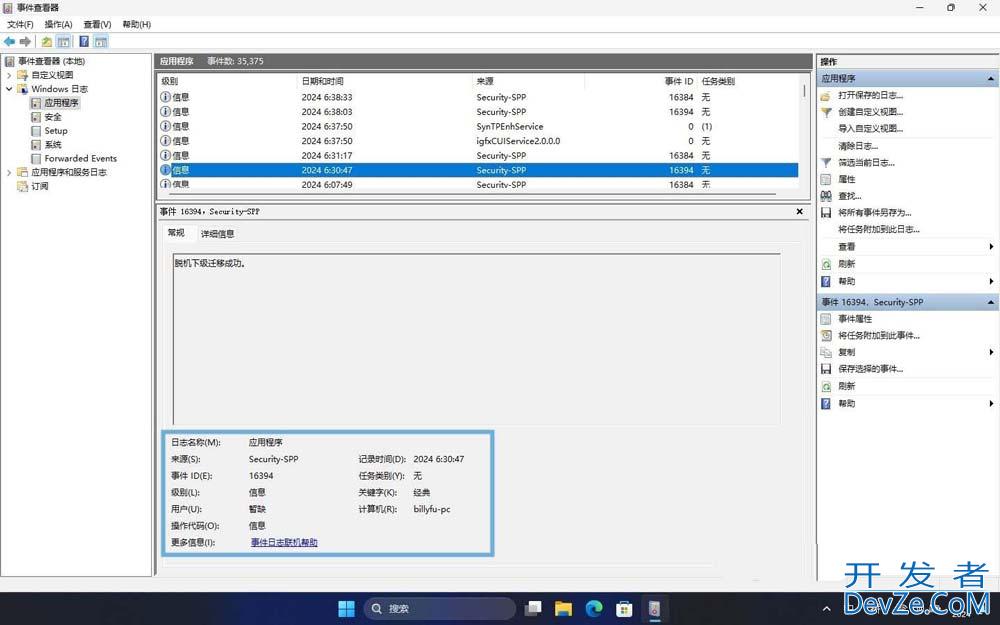Launch Microsoft Edge from the taskbar
1000x625 pixels.
[594, 608]
